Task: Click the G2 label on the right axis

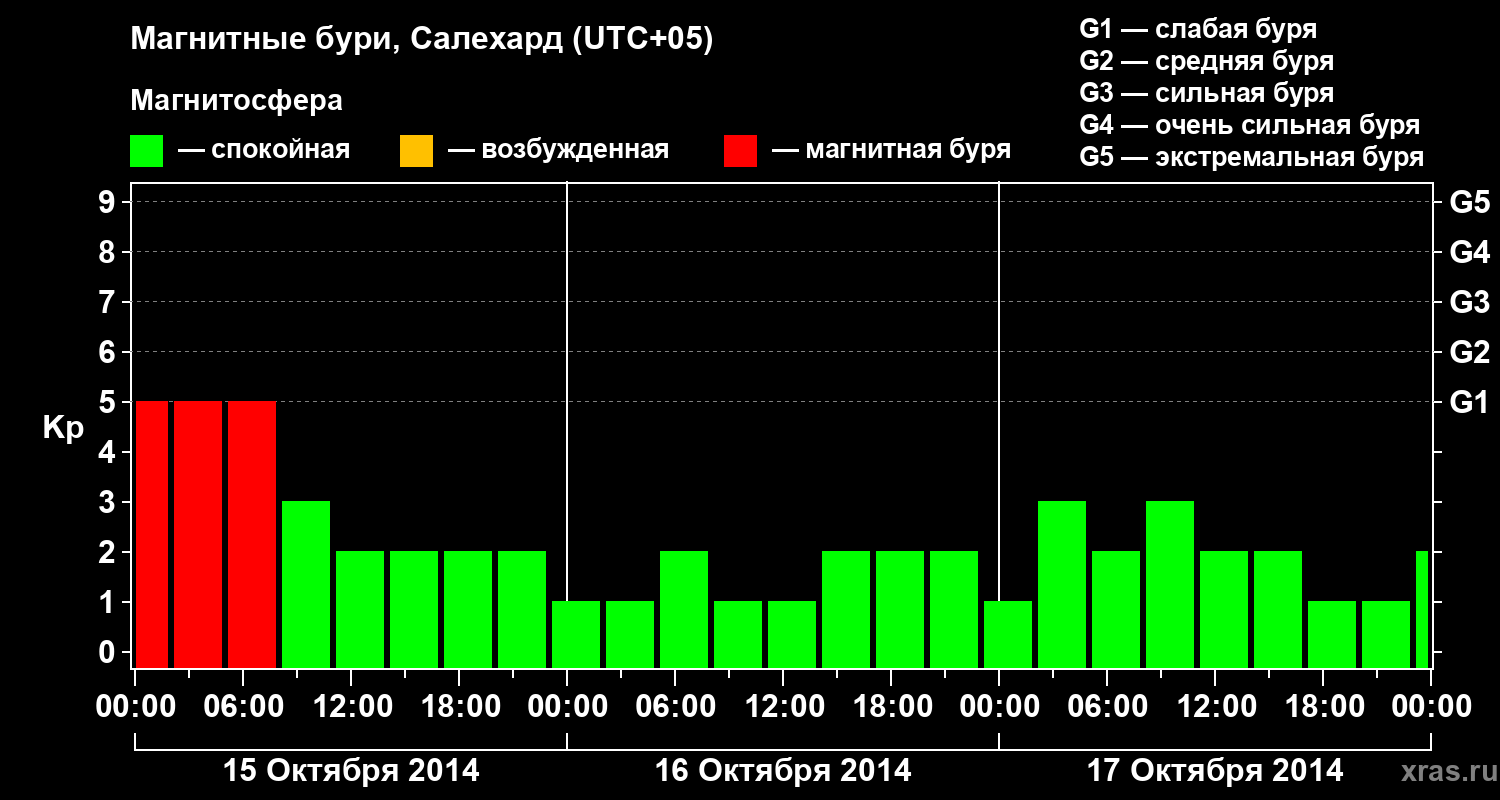Action: pos(1470,353)
